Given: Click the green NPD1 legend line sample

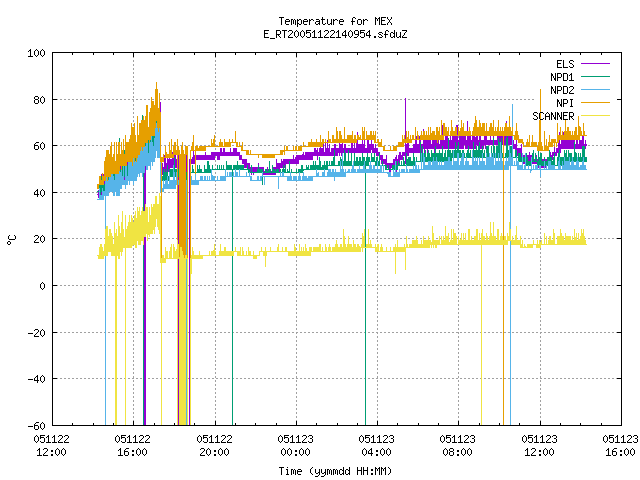Looking at the screenshot, I should tap(595, 76).
